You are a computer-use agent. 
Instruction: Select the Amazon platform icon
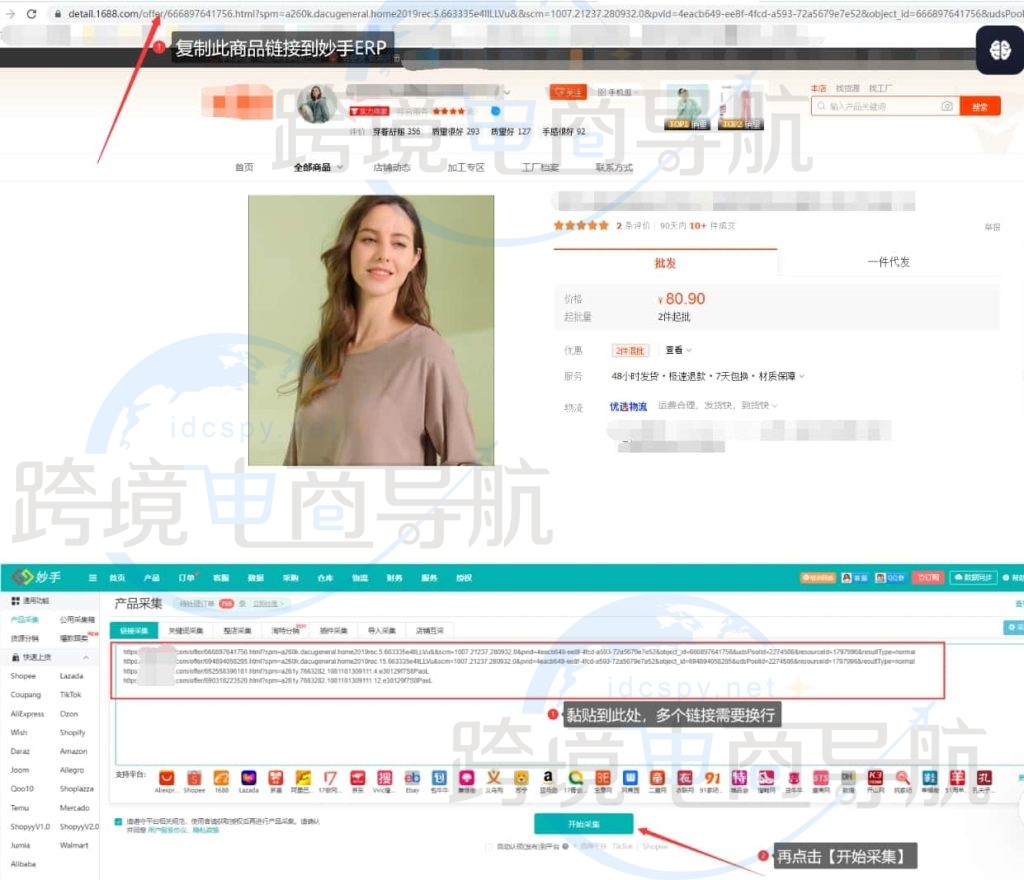click(548, 777)
